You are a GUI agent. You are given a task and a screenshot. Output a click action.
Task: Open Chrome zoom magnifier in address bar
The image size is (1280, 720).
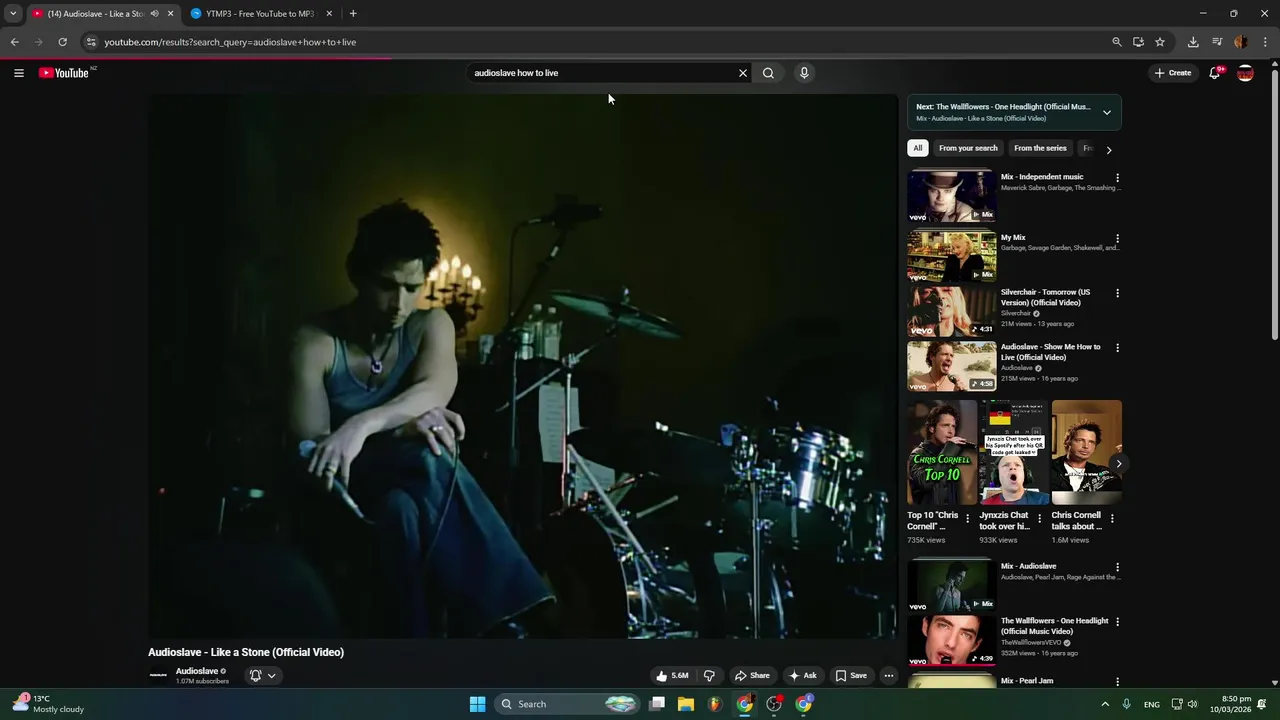tap(1117, 42)
